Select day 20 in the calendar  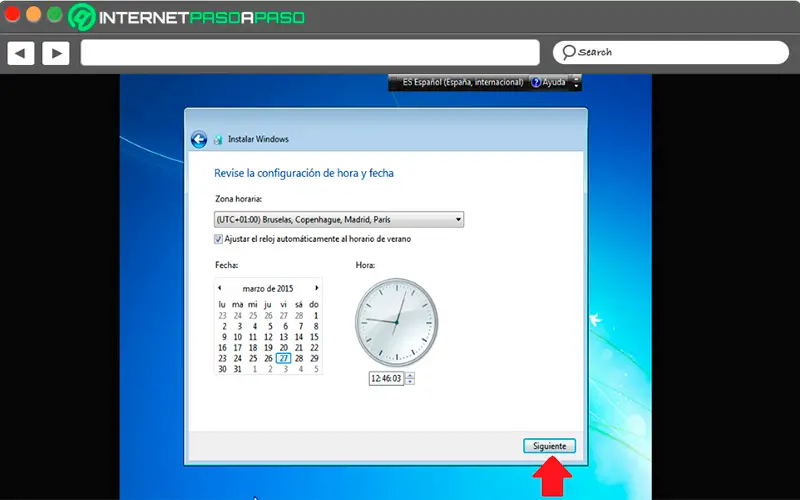[284, 348]
